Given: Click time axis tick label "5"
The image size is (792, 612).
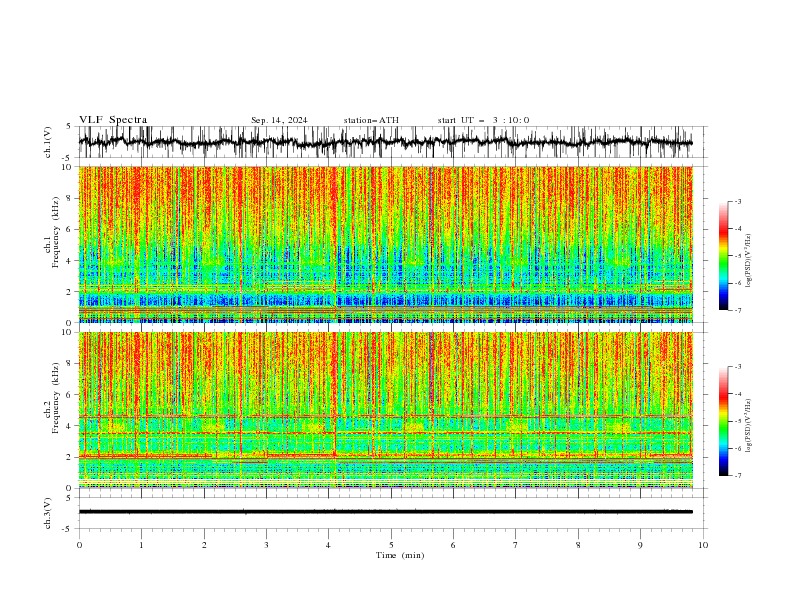Looking at the screenshot, I should [391, 545].
